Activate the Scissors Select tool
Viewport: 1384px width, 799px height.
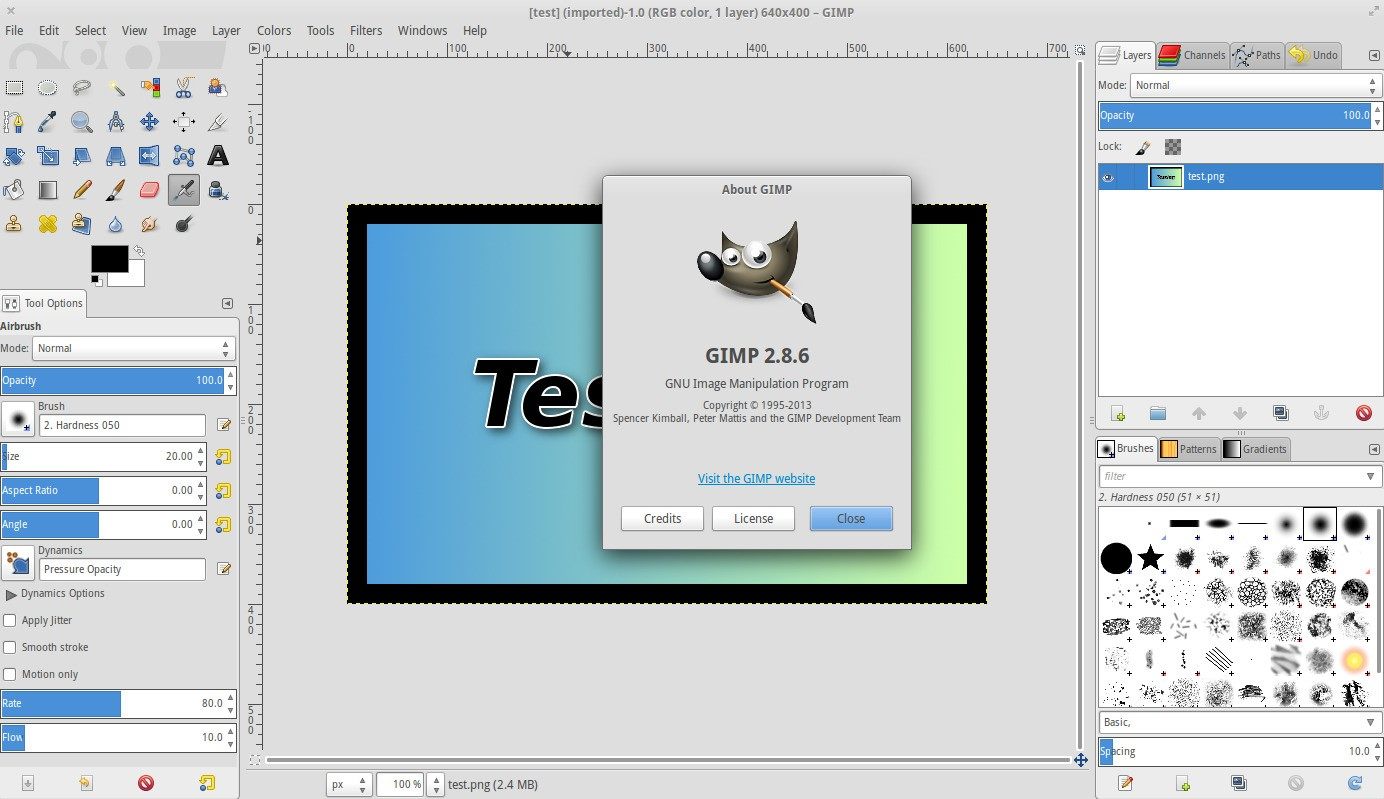click(x=184, y=88)
